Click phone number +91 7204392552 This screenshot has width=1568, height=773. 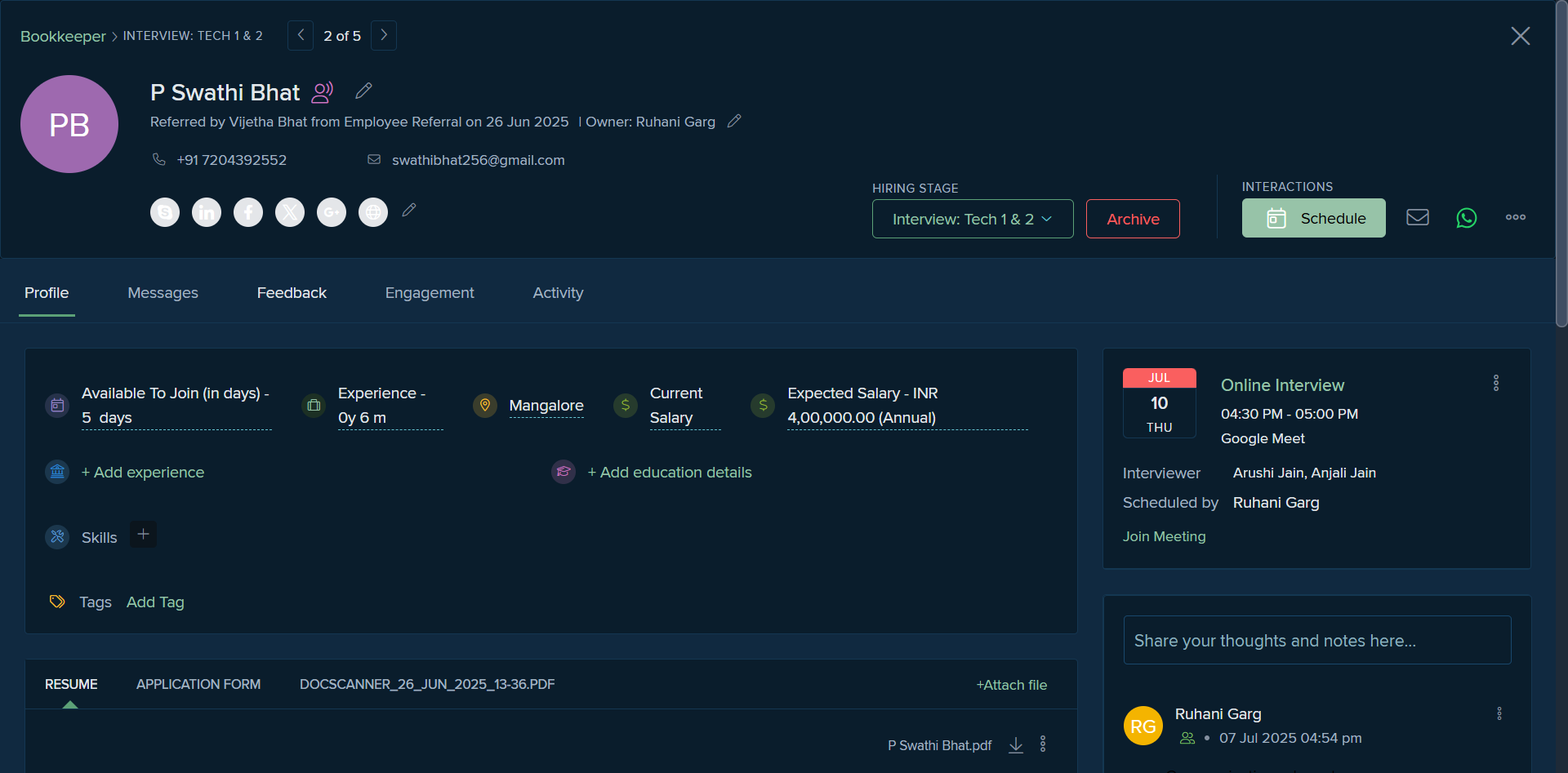232,160
